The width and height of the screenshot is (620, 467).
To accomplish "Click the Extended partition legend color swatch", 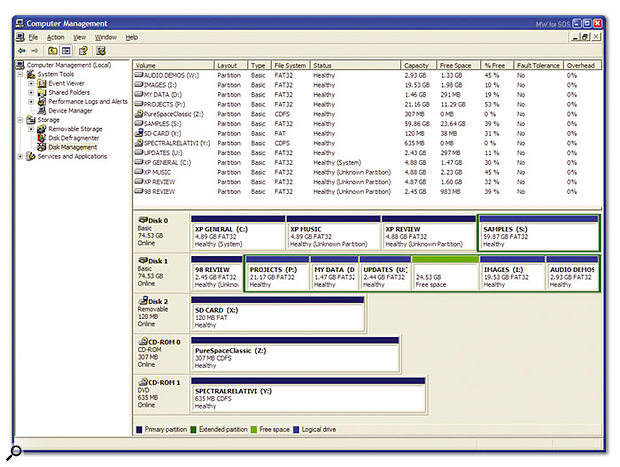I will pos(193,429).
